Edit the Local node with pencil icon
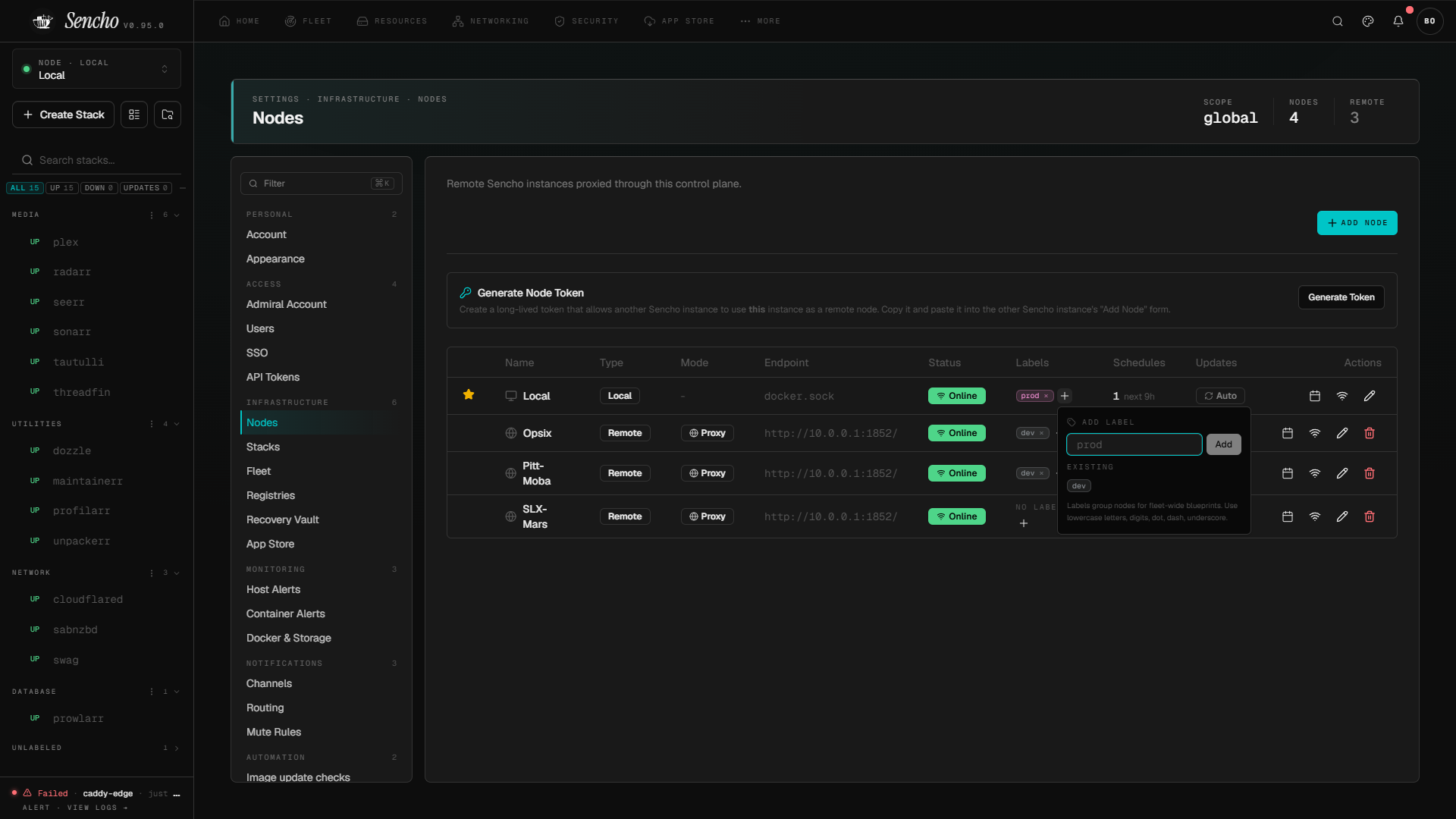The height and width of the screenshot is (819, 1456). coord(1370,396)
